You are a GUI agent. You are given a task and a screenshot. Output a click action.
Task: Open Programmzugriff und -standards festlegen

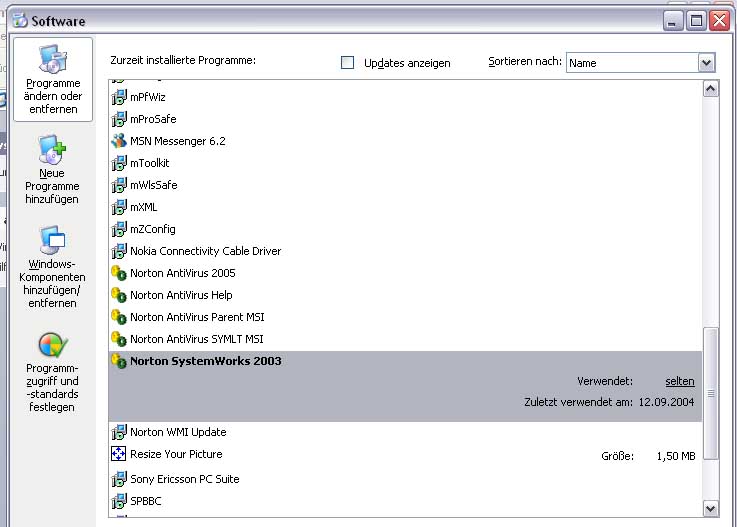tap(52, 372)
